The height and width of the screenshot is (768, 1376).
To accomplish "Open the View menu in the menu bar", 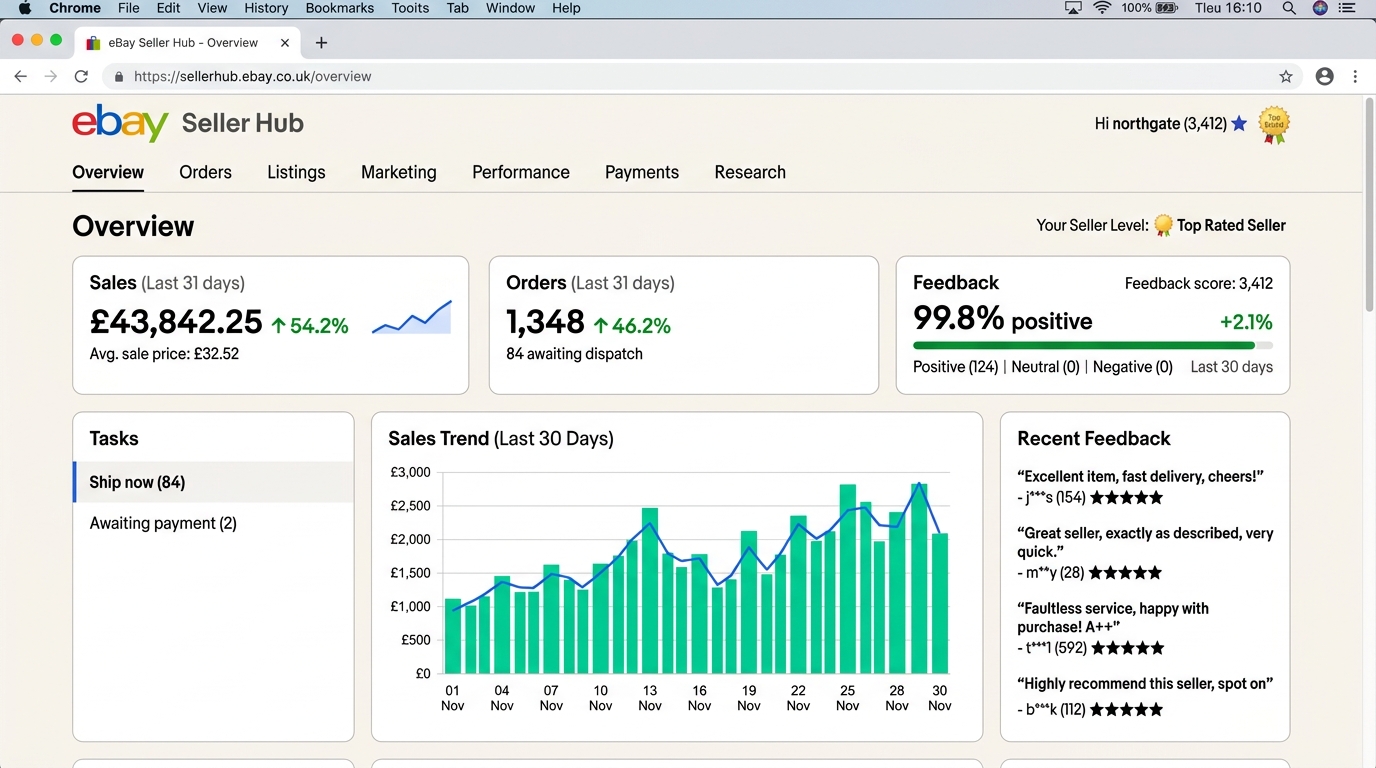I will coord(212,8).
